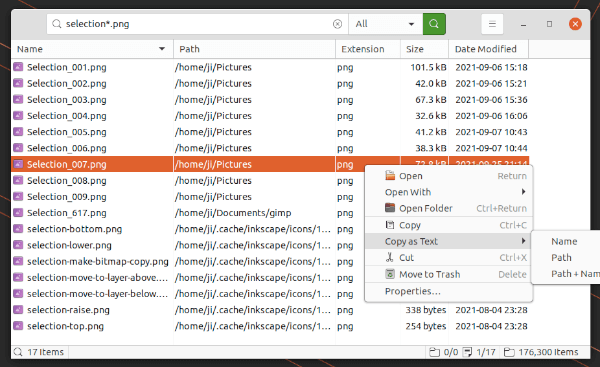Expand the Open With submenu arrow
The height and width of the screenshot is (367, 600).
click(523, 192)
